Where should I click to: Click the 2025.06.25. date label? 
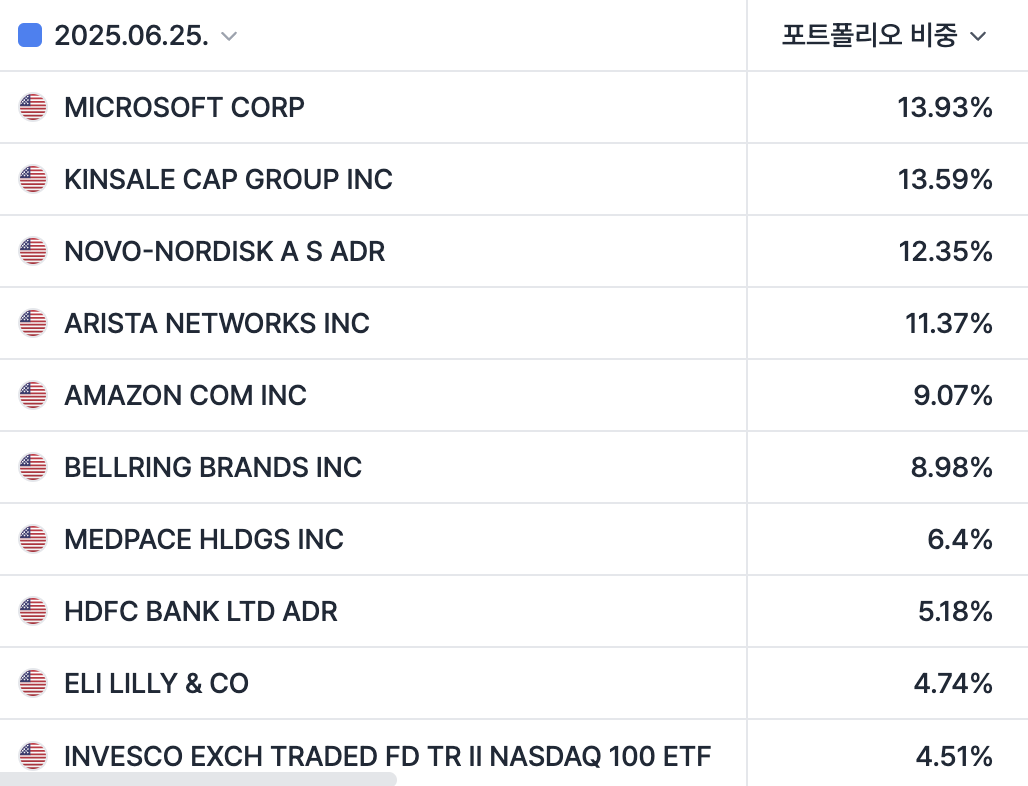(131, 36)
